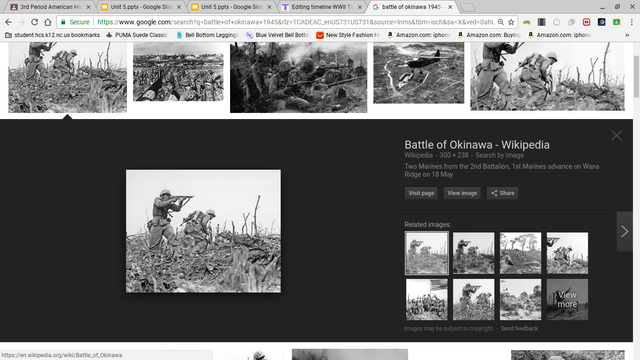
Task: Click the View image button
Action: (462, 193)
